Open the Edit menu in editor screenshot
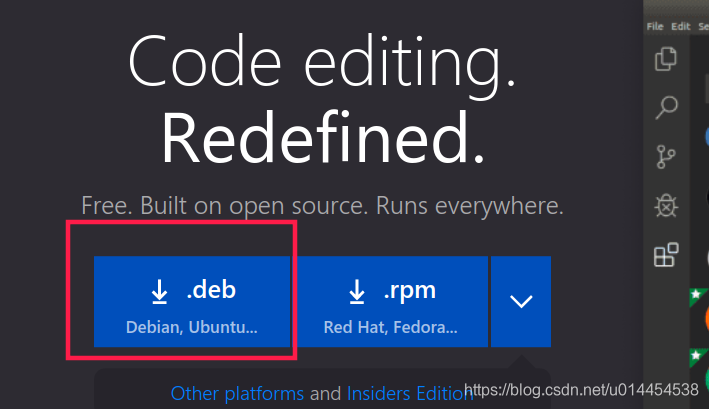This screenshot has height=409, width=709. (x=681, y=27)
